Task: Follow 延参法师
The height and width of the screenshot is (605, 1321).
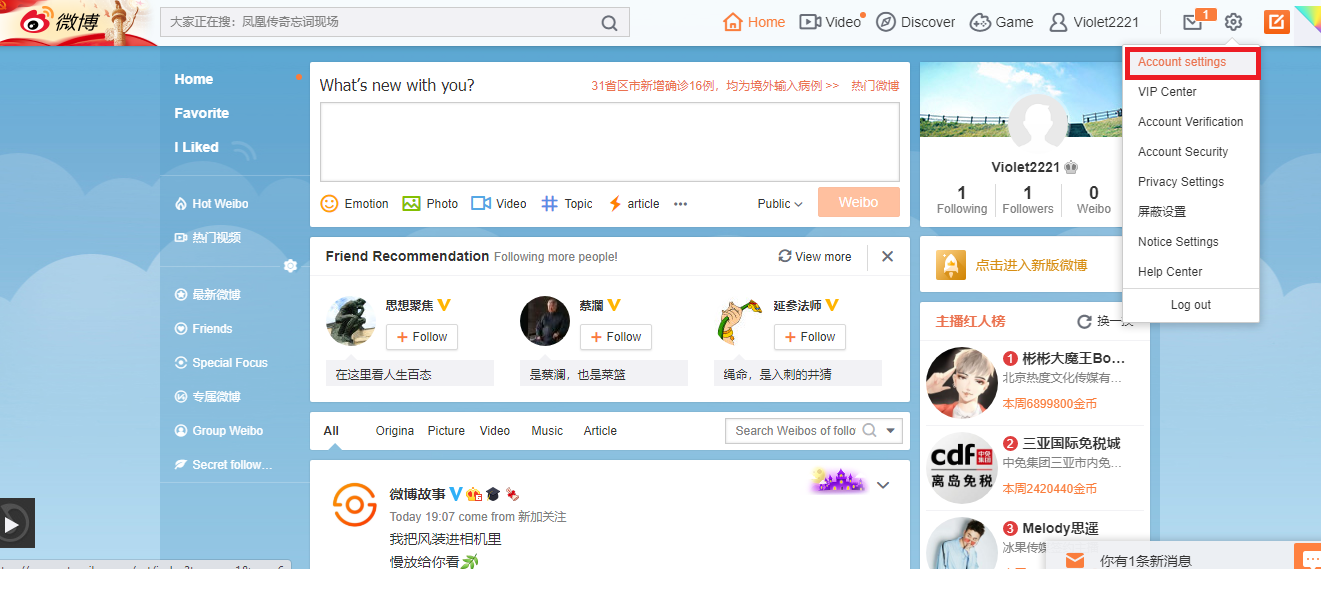Action: (x=810, y=337)
